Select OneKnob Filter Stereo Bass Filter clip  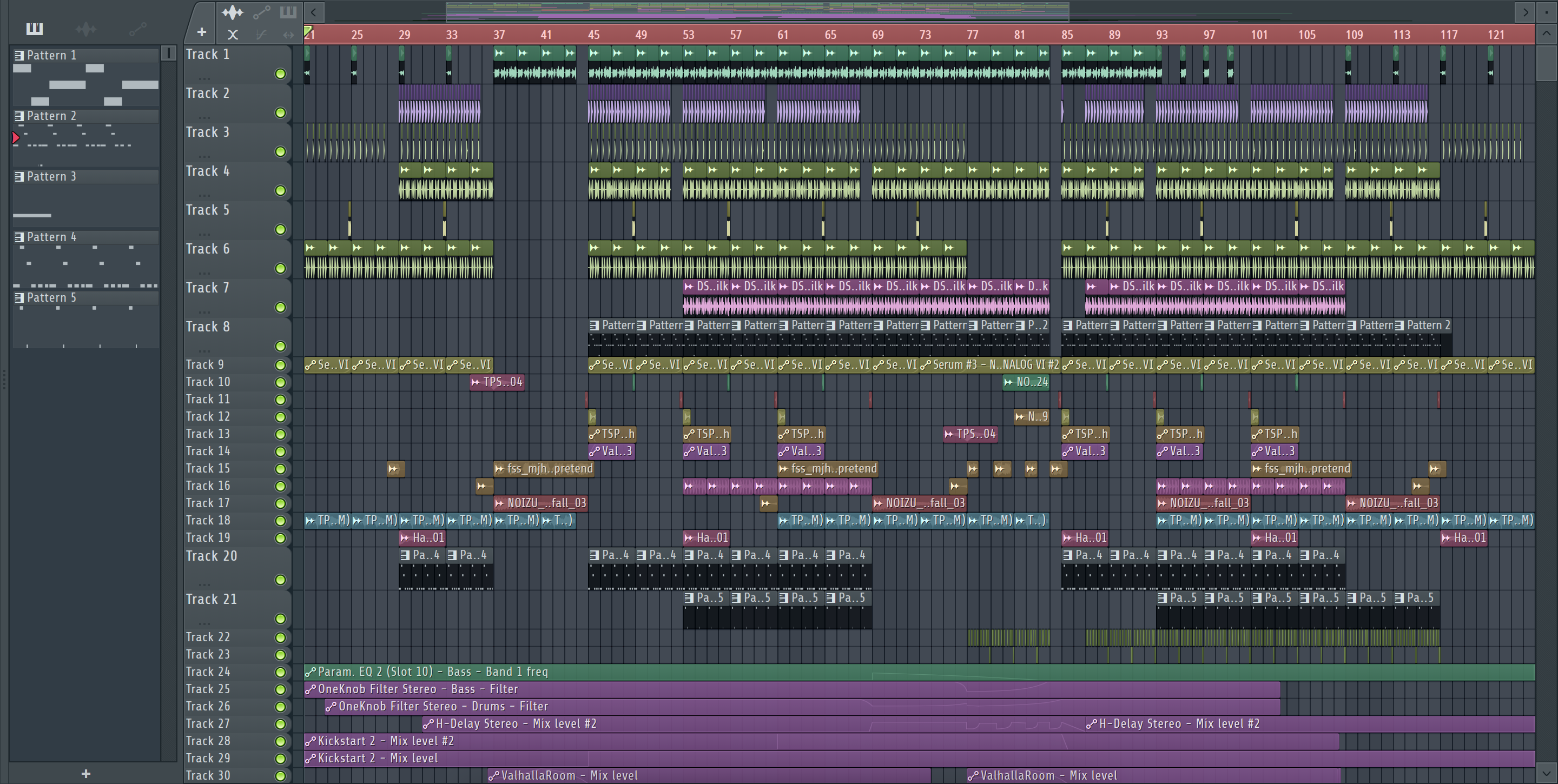(x=791, y=689)
